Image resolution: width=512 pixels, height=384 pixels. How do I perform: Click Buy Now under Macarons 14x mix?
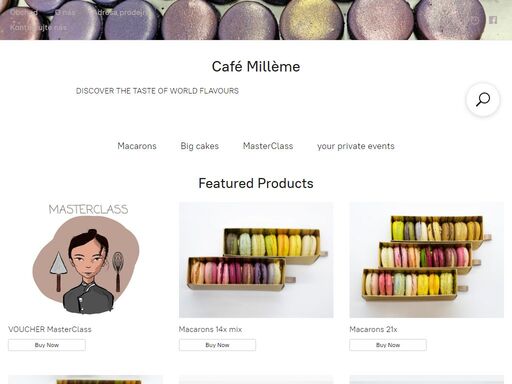pyautogui.click(x=217, y=345)
